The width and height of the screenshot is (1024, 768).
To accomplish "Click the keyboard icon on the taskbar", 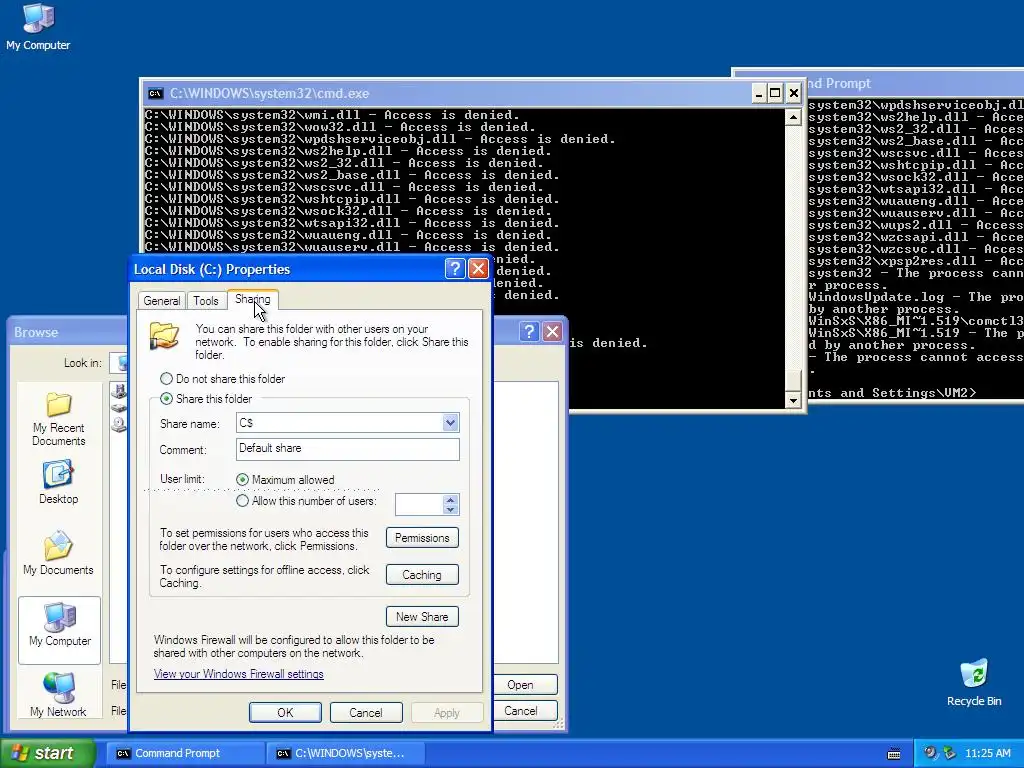I will coord(894,754).
